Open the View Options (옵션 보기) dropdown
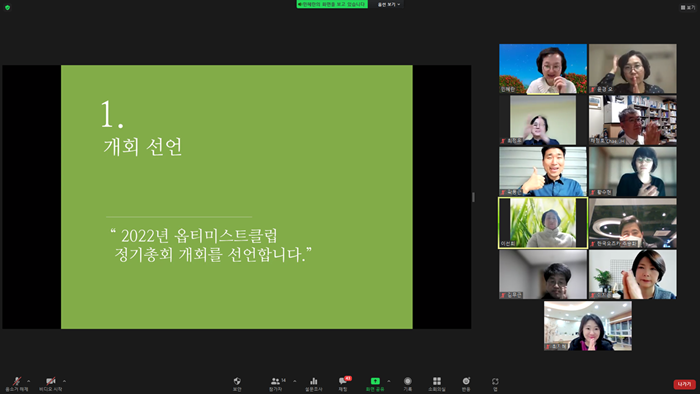 point(389,4)
